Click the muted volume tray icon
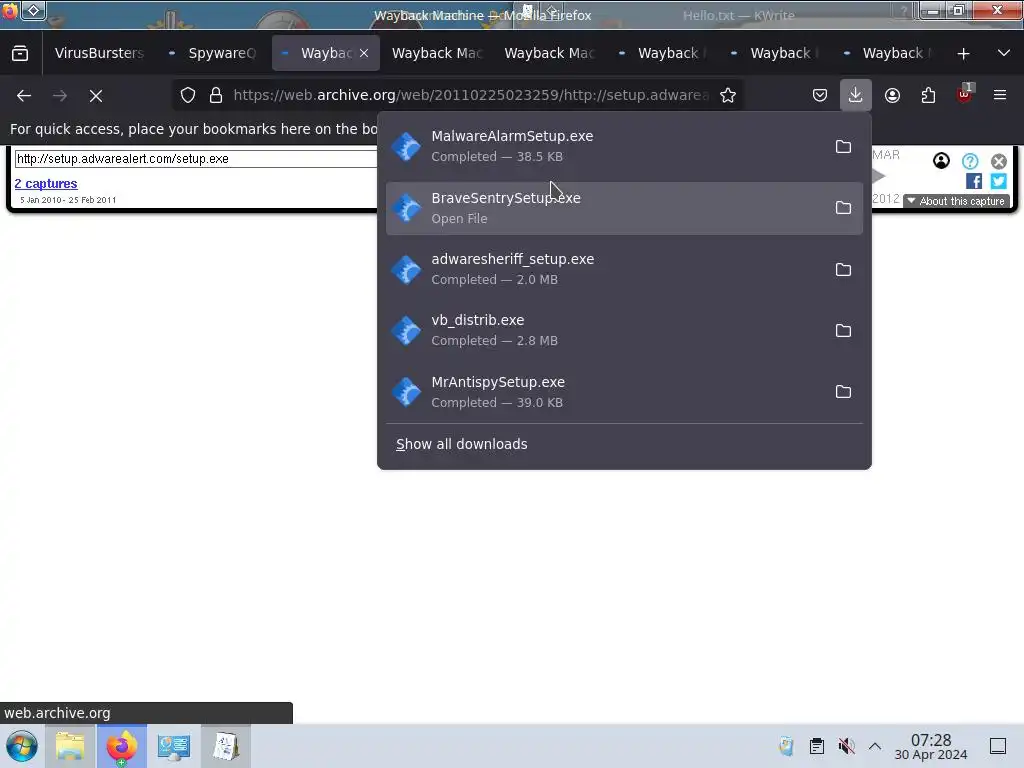The width and height of the screenshot is (1024, 768). pyautogui.click(x=846, y=746)
